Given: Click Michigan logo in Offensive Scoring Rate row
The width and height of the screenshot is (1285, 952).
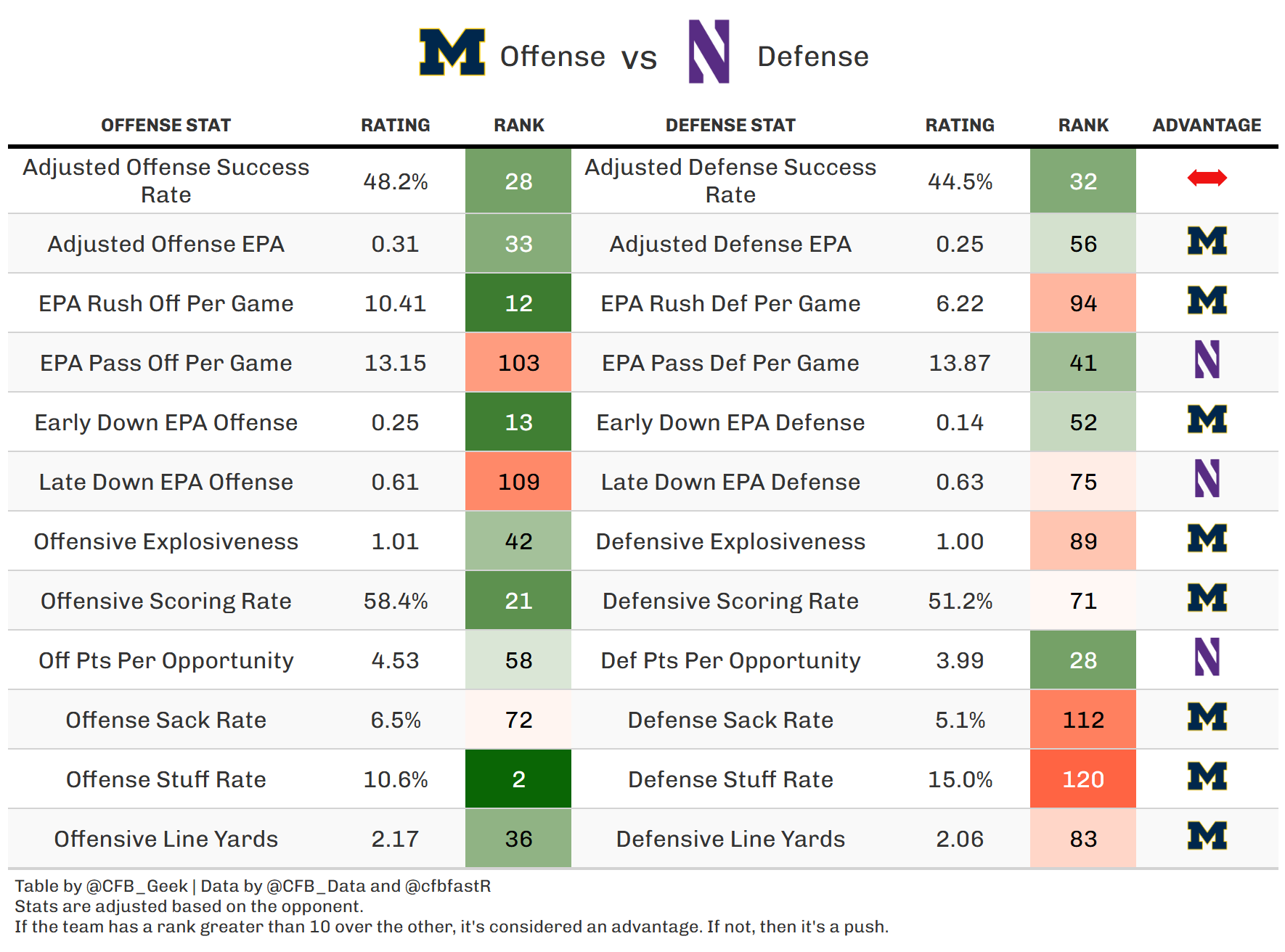Looking at the screenshot, I should click(1207, 598).
